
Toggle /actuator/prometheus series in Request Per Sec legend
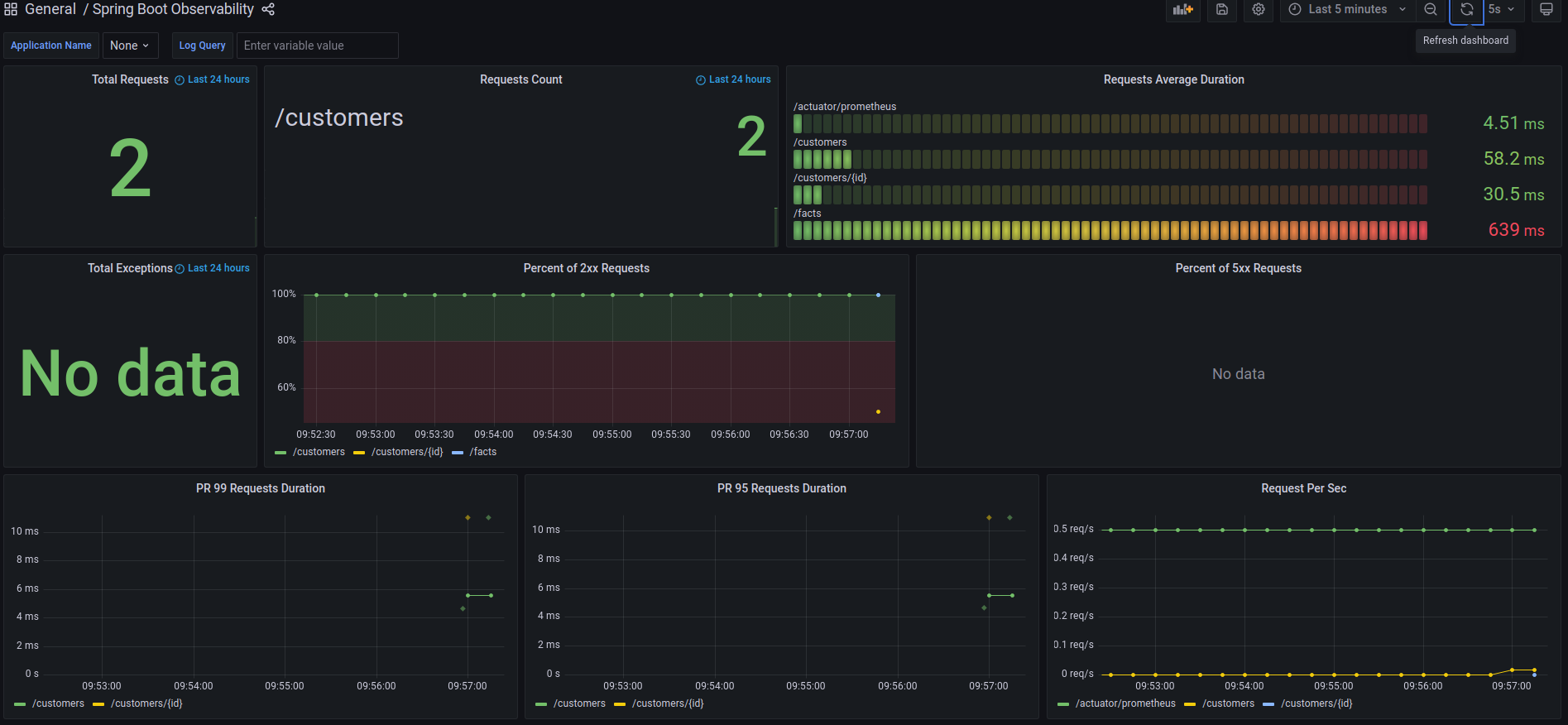[1124, 703]
